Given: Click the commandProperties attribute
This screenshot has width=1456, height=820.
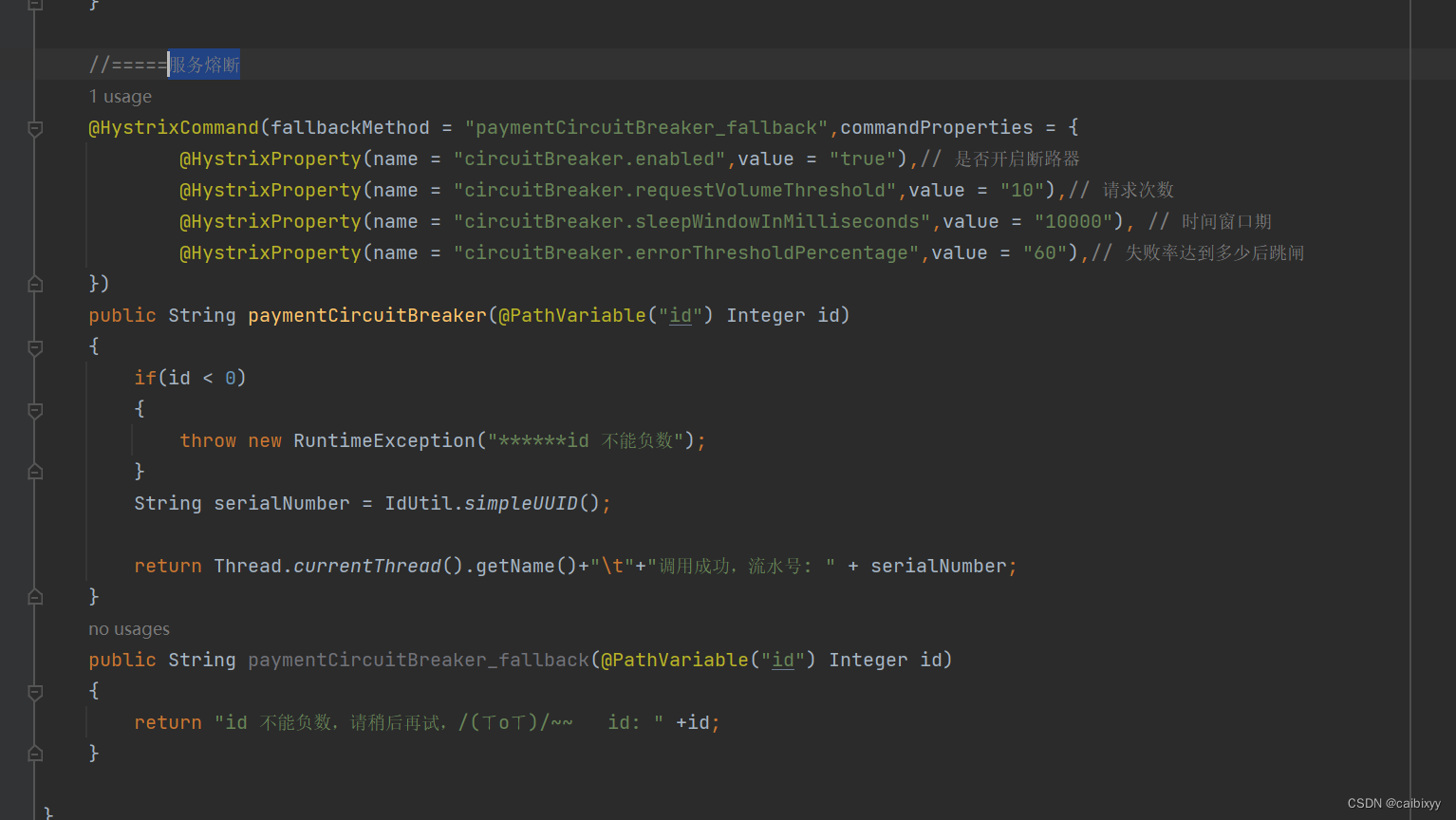Looking at the screenshot, I should pyautogui.click(x=937, y=127).
